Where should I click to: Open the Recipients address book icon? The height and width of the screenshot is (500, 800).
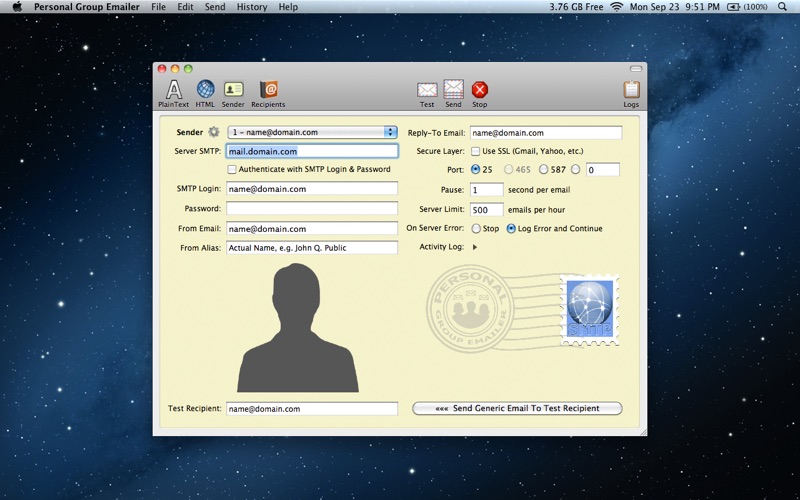pyautogui.click(x=268, y=89)
